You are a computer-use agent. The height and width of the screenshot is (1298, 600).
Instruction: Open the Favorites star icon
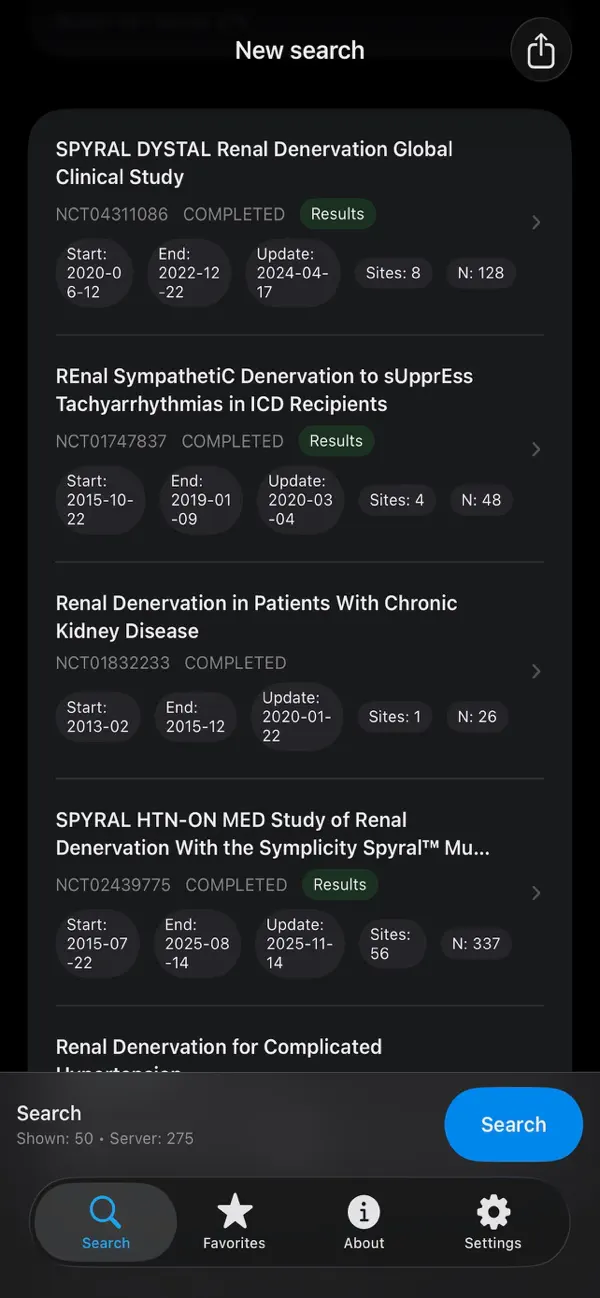[234, 1212]
